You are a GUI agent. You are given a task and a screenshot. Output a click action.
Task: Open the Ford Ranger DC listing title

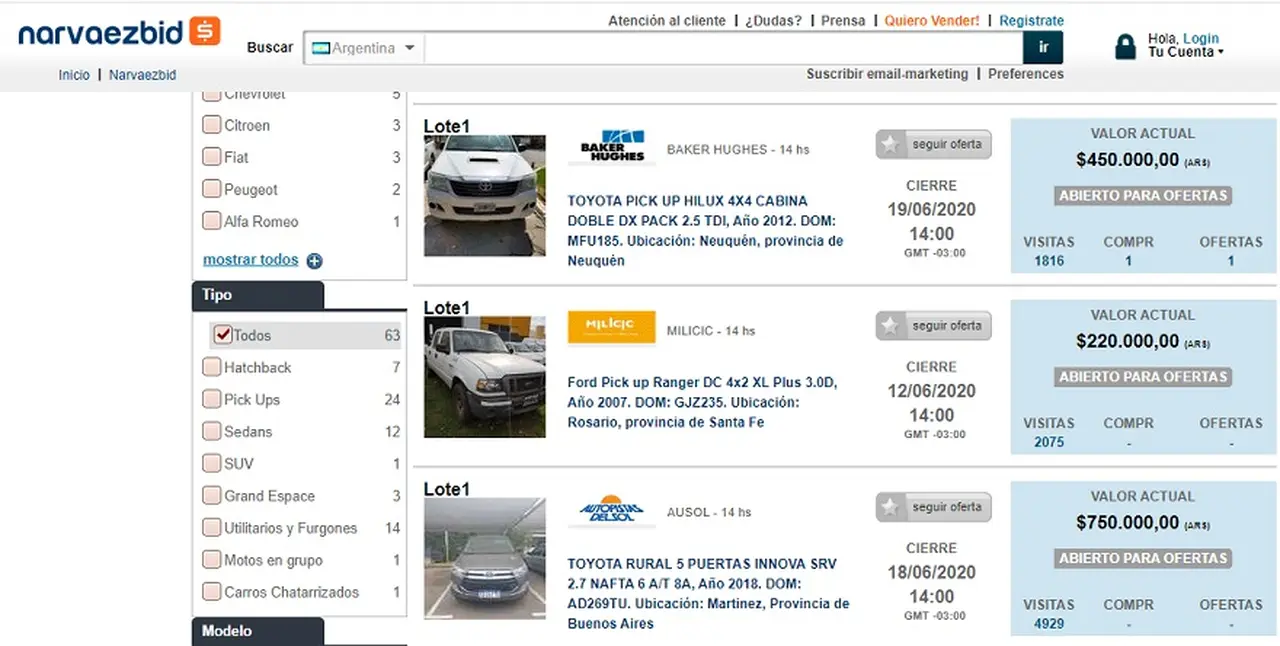pos(702,402)
